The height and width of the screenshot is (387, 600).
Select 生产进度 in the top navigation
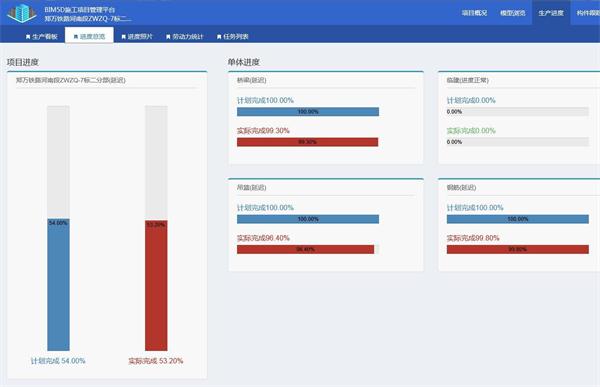pyautogui.click(x=551, y=13)
